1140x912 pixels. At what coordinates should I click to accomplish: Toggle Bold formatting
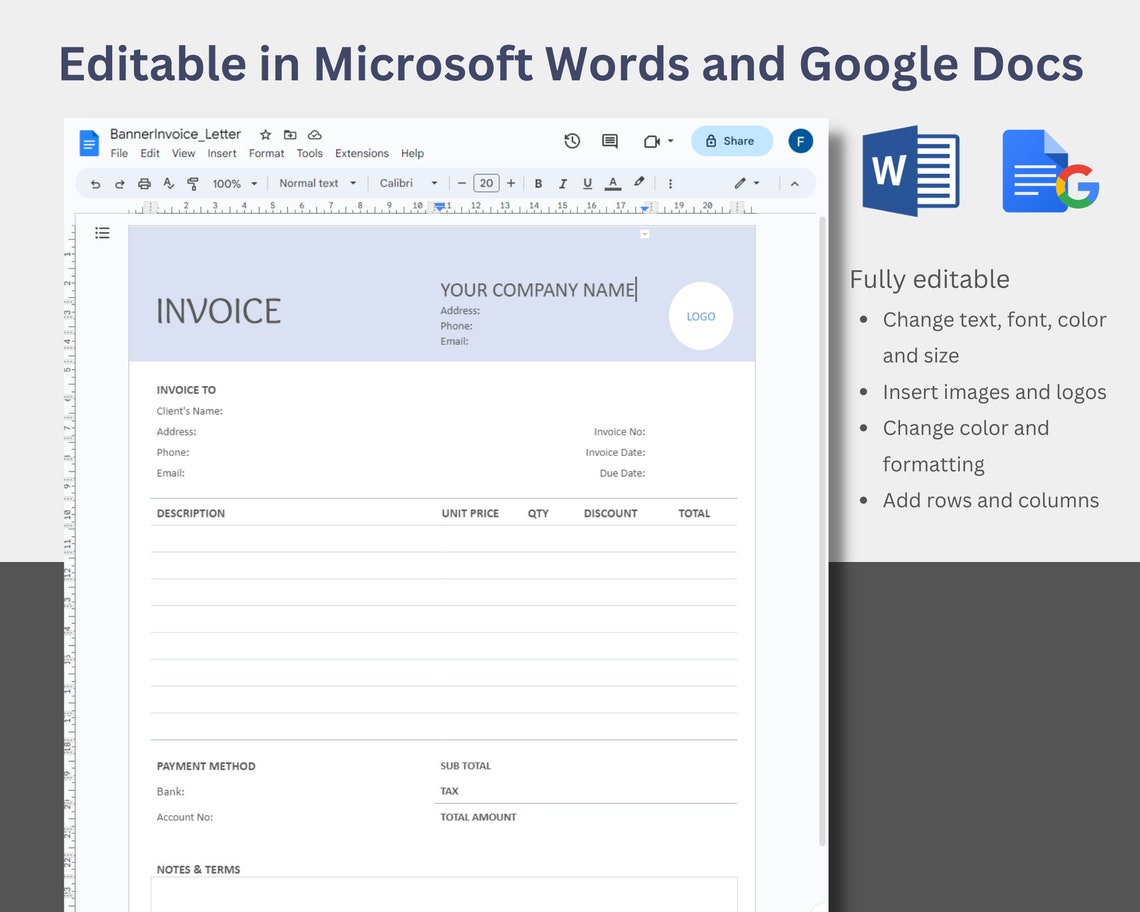(x=538, y=183)
